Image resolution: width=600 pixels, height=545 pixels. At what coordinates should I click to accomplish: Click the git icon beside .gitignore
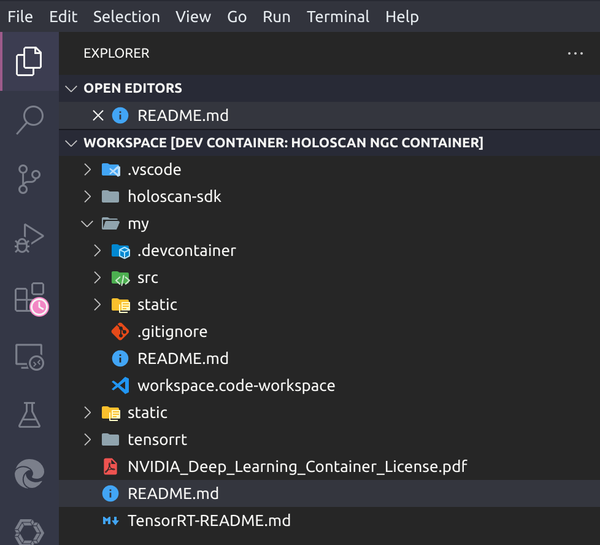pyautogui.click(x=120, y=331)
